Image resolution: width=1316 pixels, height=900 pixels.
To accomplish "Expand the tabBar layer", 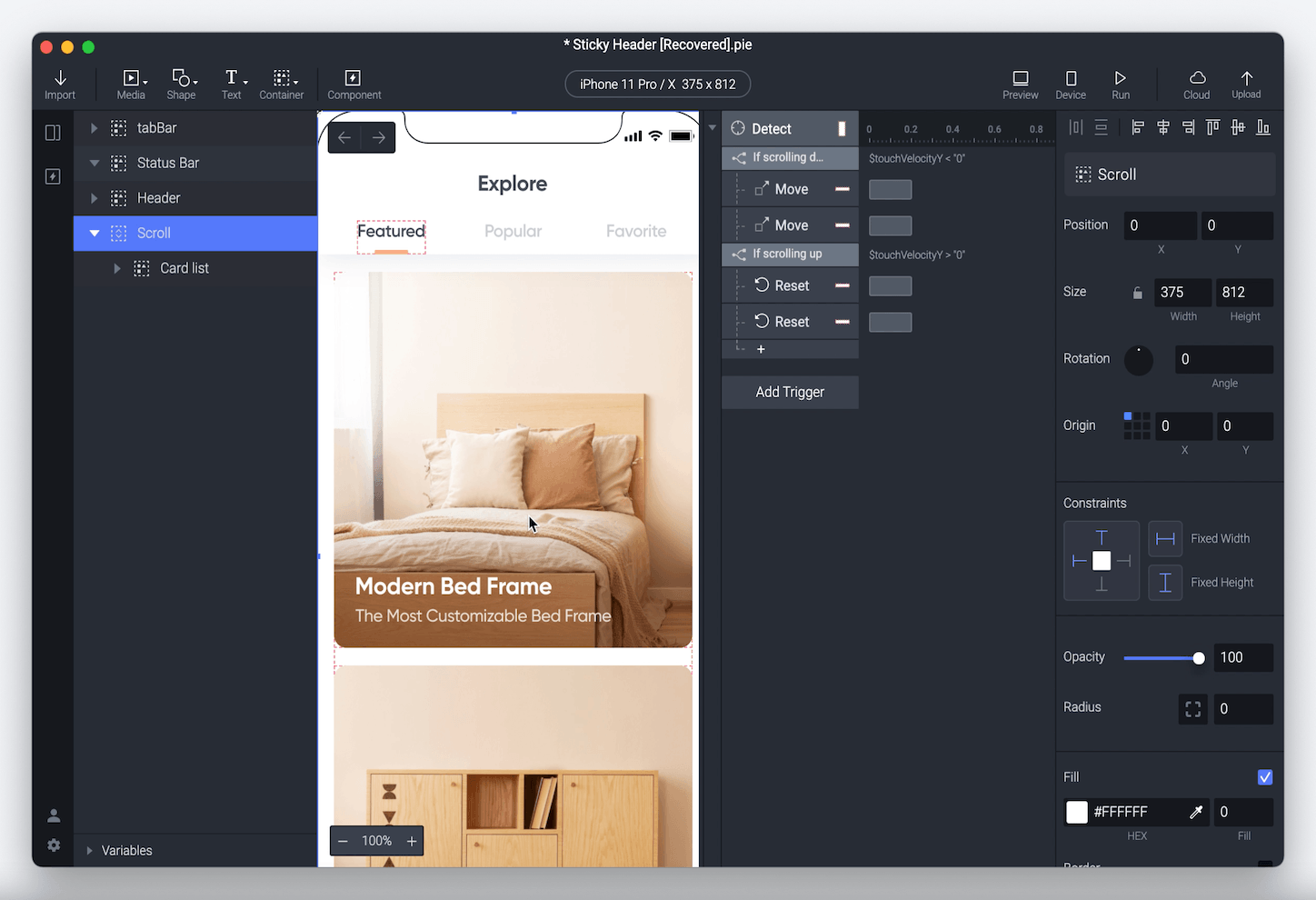I will [94, 128].
